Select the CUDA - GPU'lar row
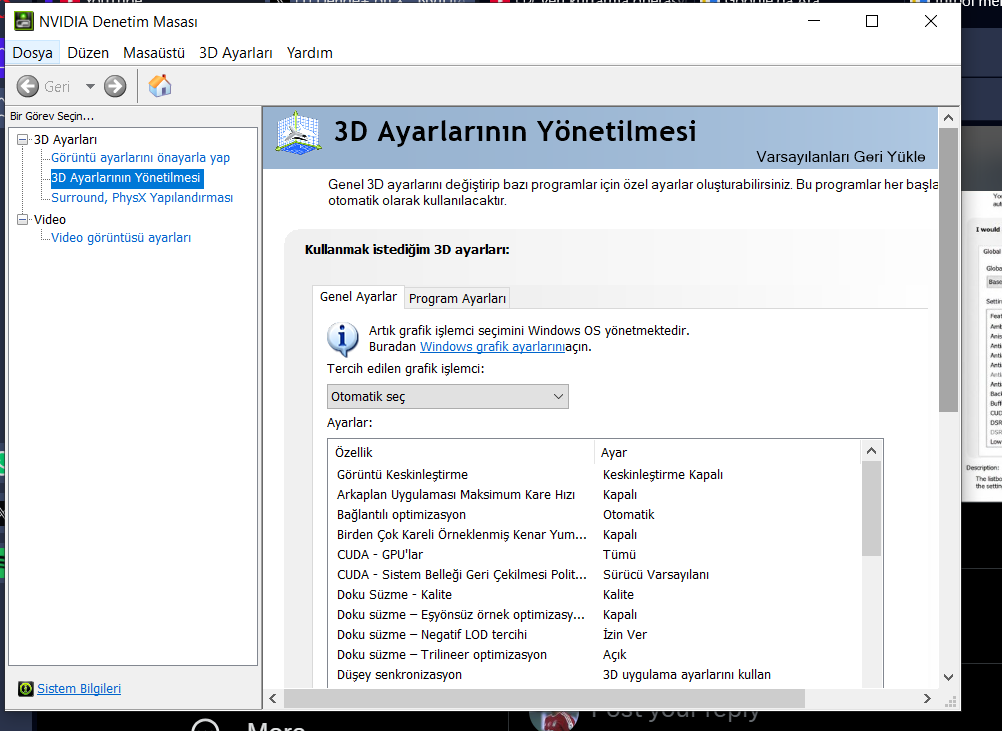1002x731 pixels. tap(594, 555)
